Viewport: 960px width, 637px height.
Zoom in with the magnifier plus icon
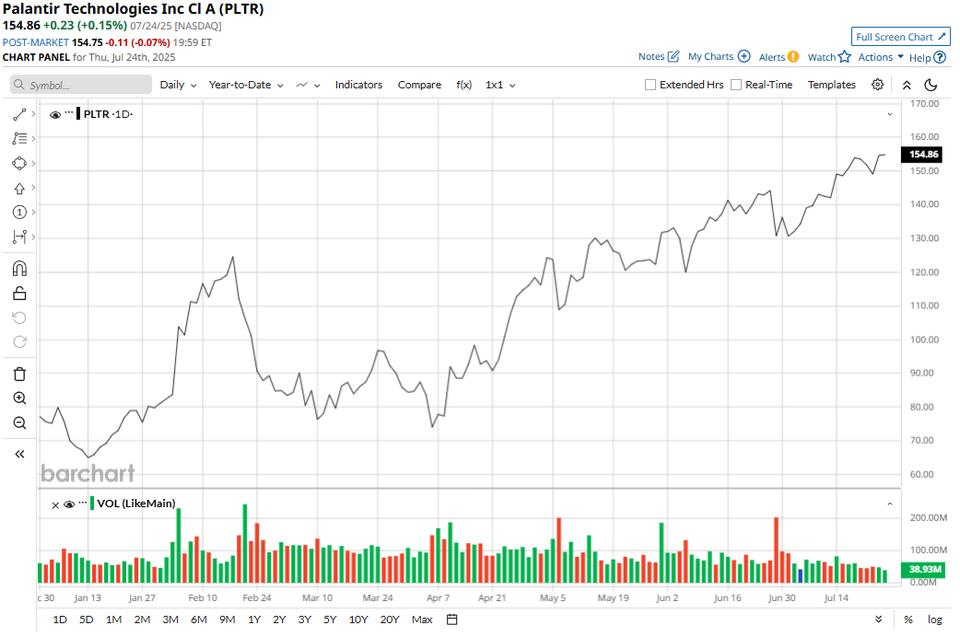coord(20,398)
